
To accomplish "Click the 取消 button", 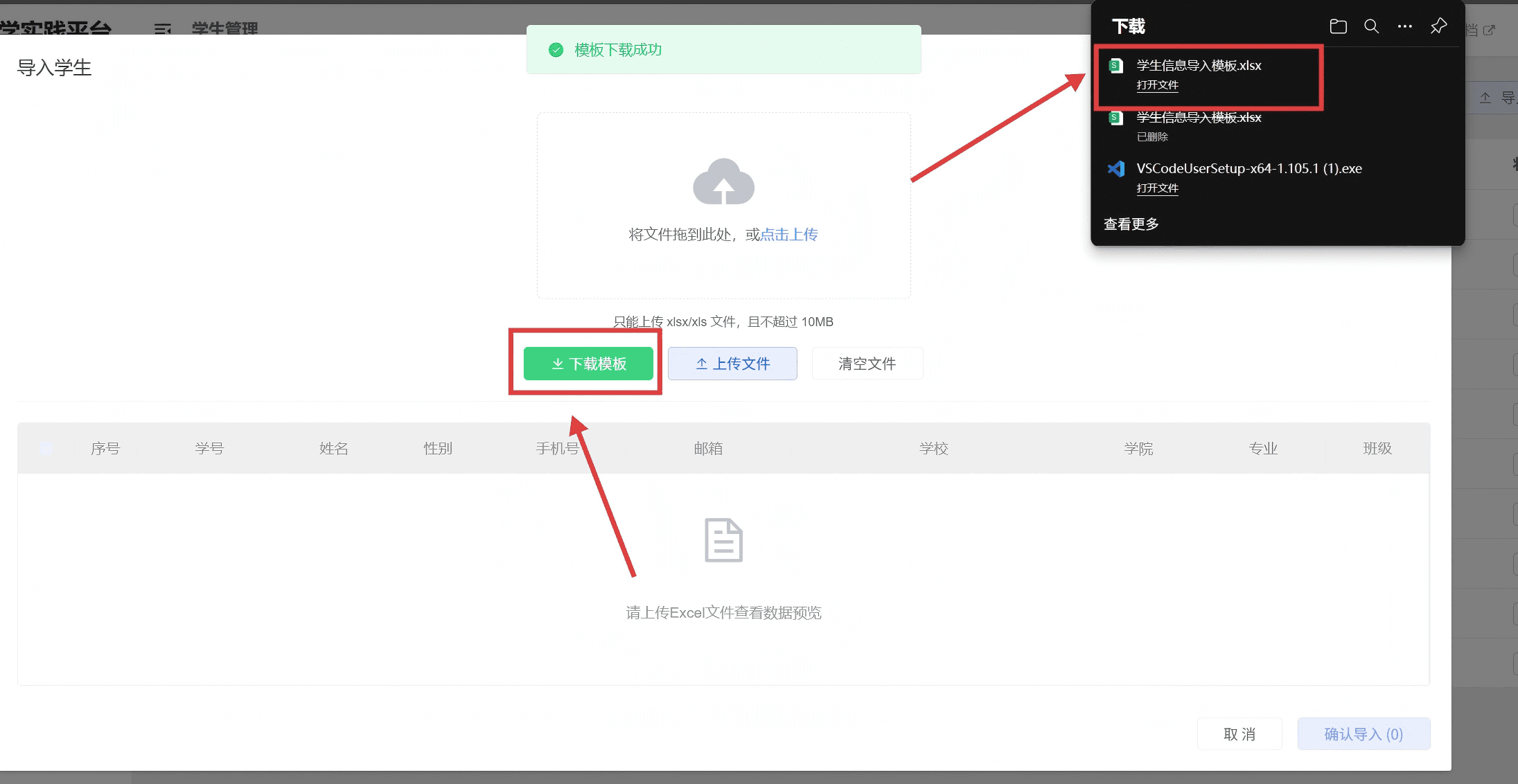I will (1239, 734).
